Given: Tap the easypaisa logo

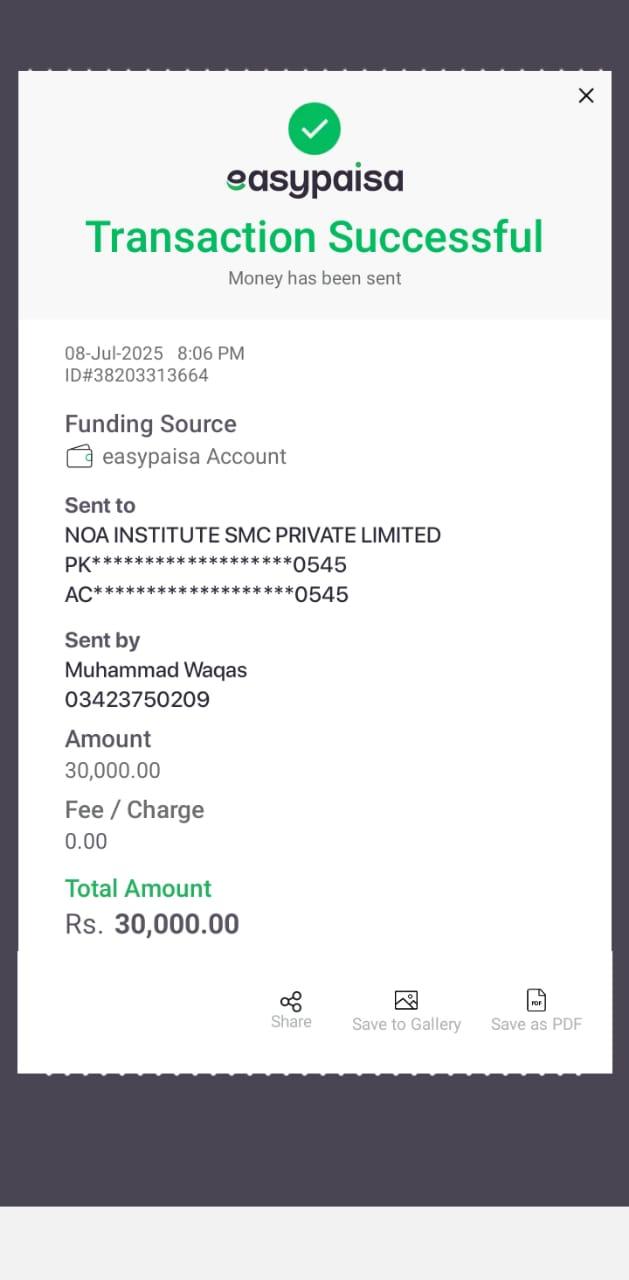Looking at the screenshot, I should coord(314,180).
